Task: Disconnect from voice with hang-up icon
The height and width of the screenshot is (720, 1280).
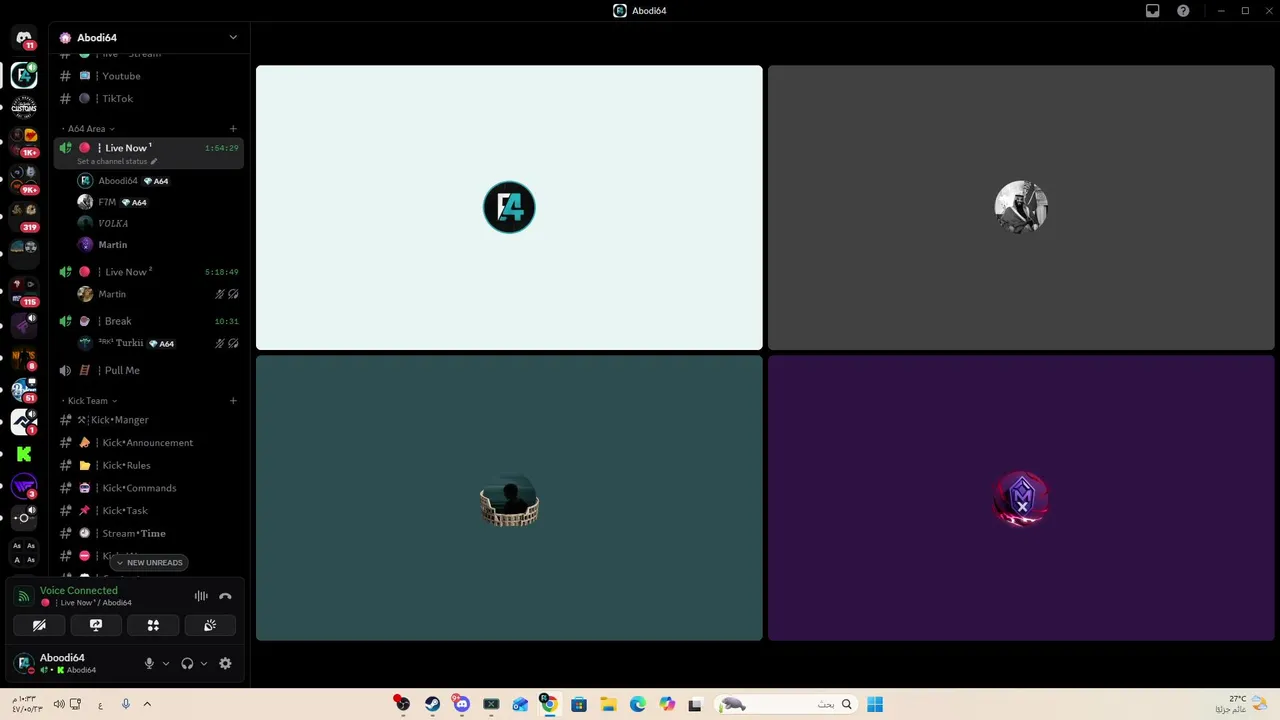Action: point(225,596)
